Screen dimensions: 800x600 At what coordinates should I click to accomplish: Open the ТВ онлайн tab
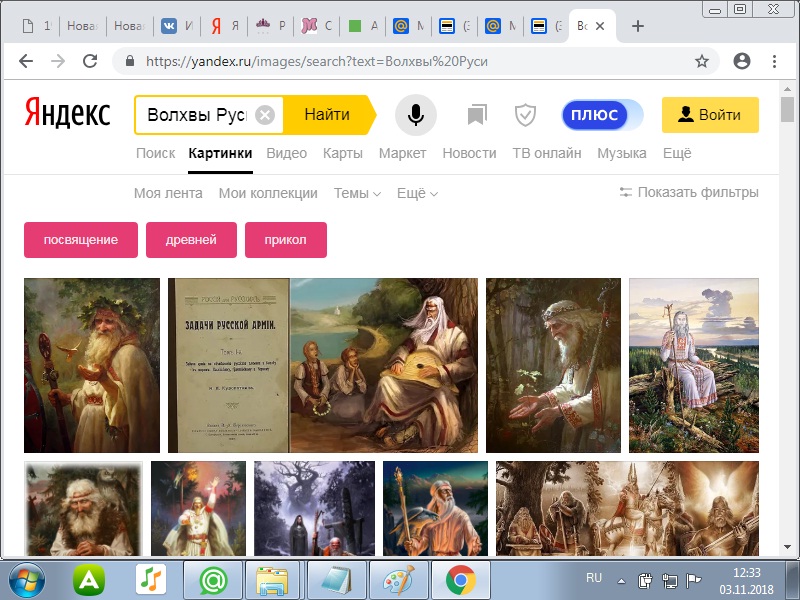click(547, 153)
